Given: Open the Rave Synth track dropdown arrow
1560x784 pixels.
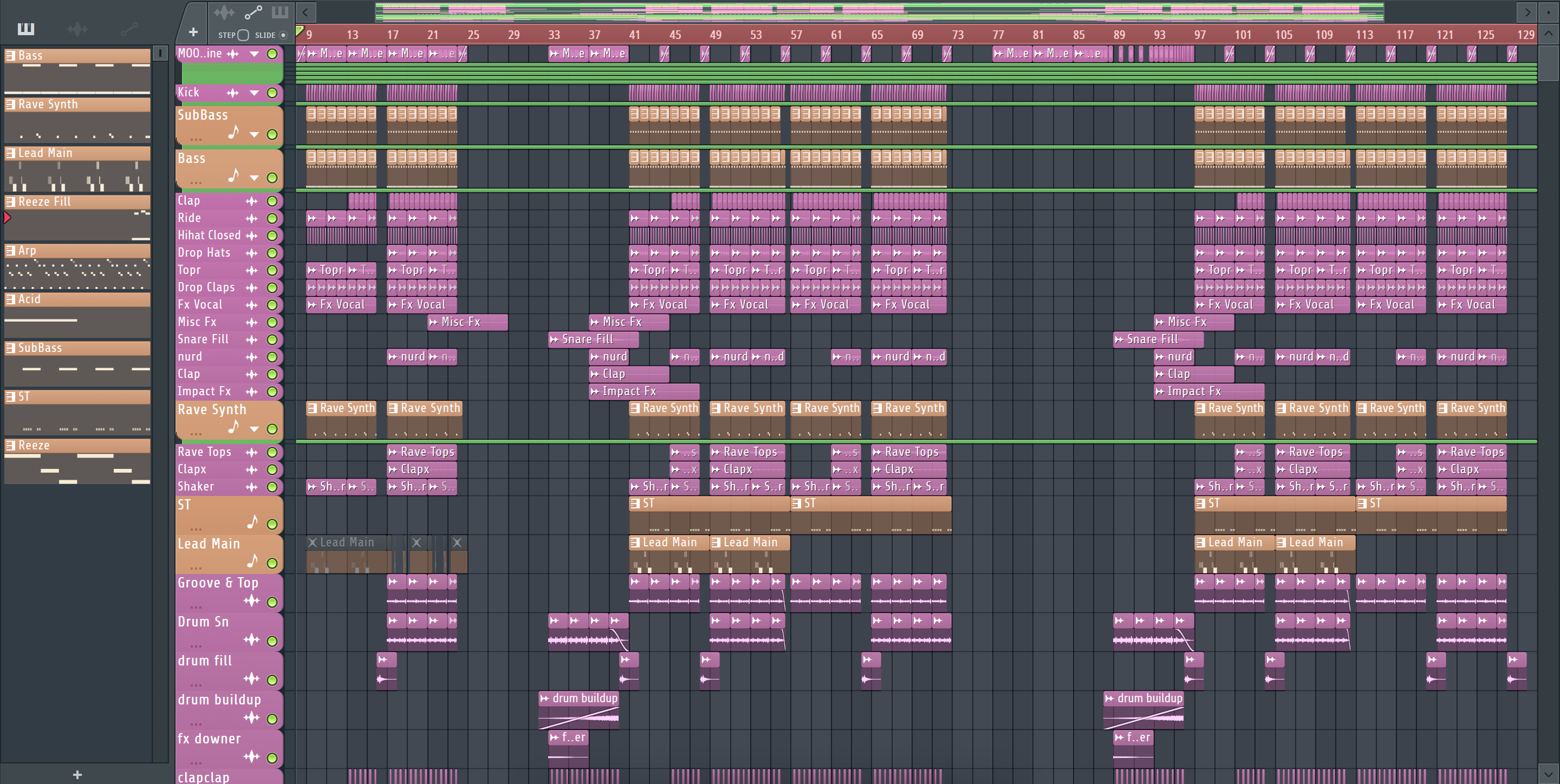Looking at the screenshot, I should [255, 429].
